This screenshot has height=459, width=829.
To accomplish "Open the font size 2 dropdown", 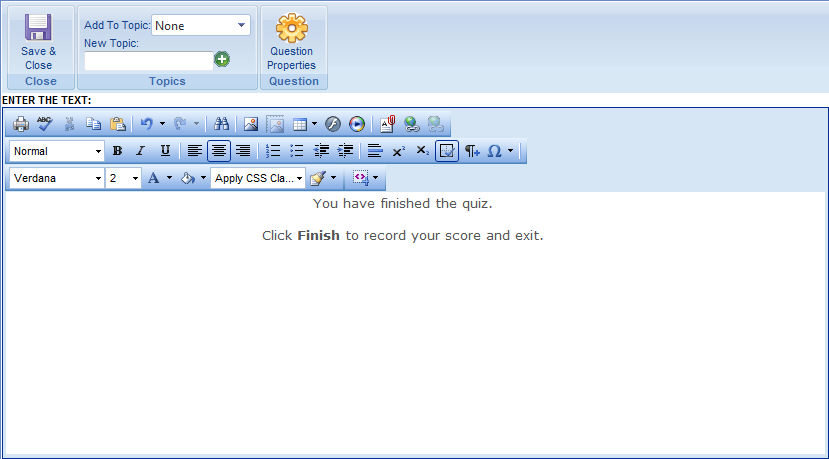I will 123,178.
